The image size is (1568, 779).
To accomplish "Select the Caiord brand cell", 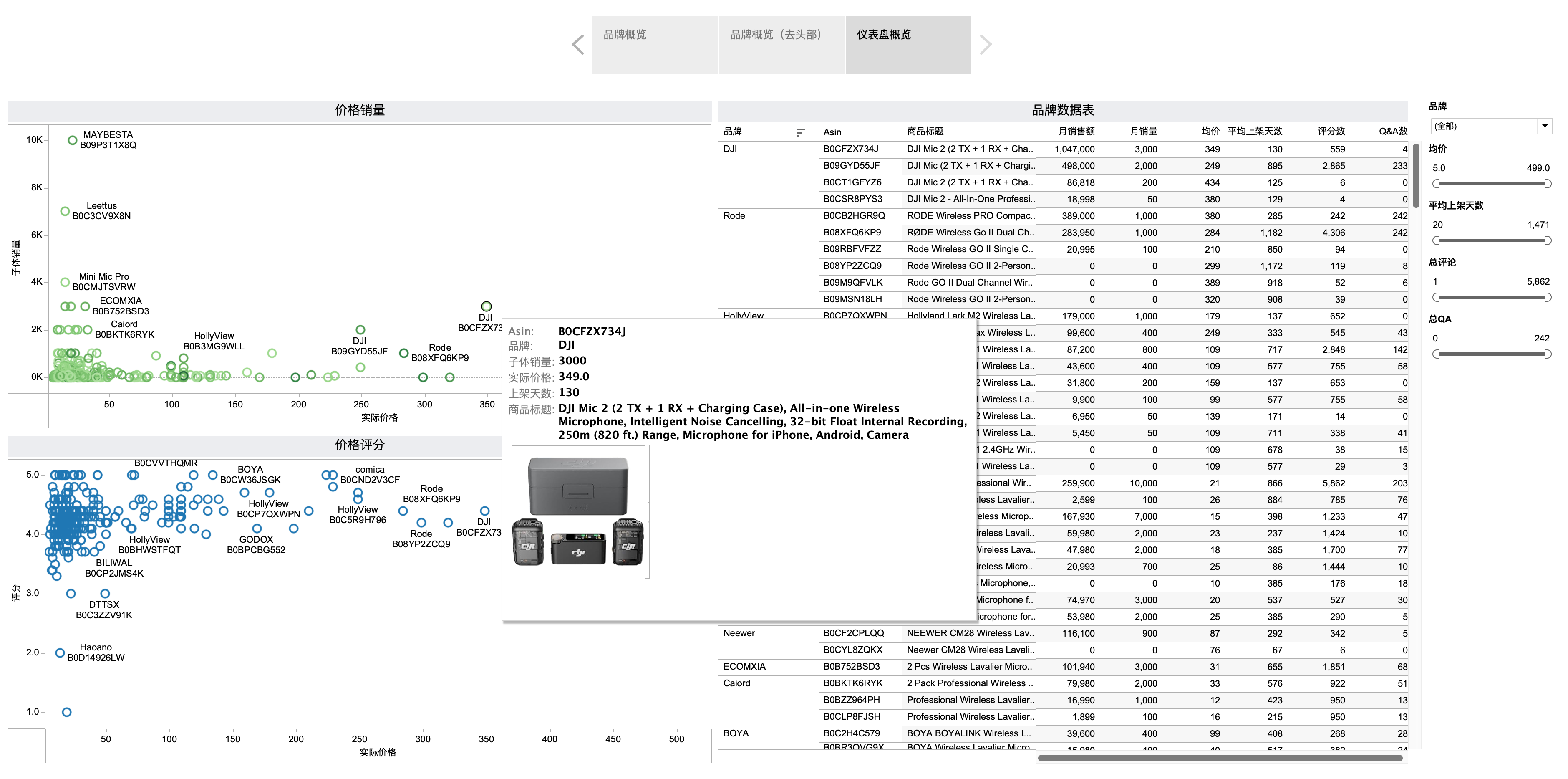I will [x=736, y=683].
